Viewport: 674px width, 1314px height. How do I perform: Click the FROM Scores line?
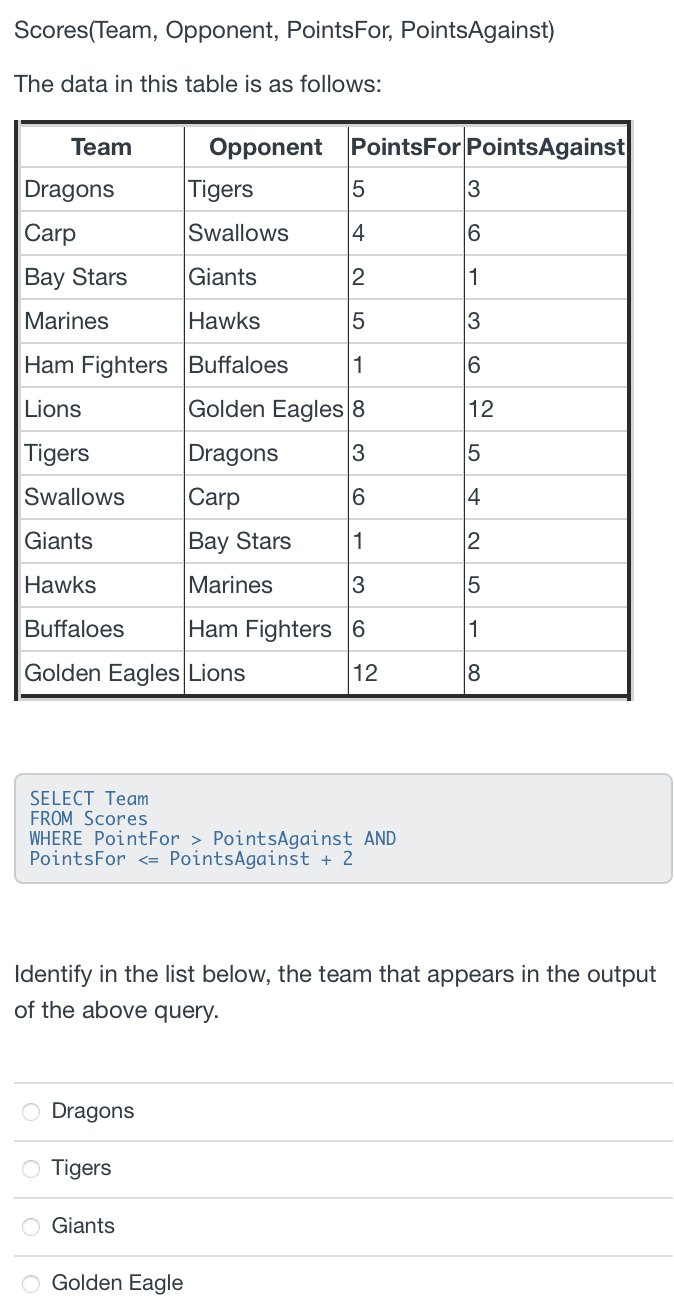[78, 818]
